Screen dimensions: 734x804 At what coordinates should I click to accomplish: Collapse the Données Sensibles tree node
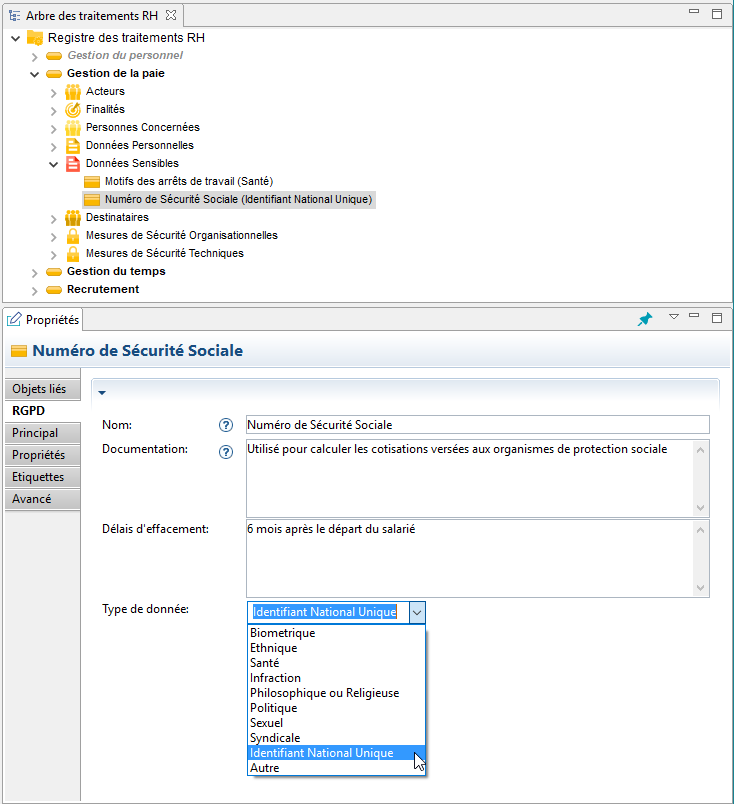54,164
